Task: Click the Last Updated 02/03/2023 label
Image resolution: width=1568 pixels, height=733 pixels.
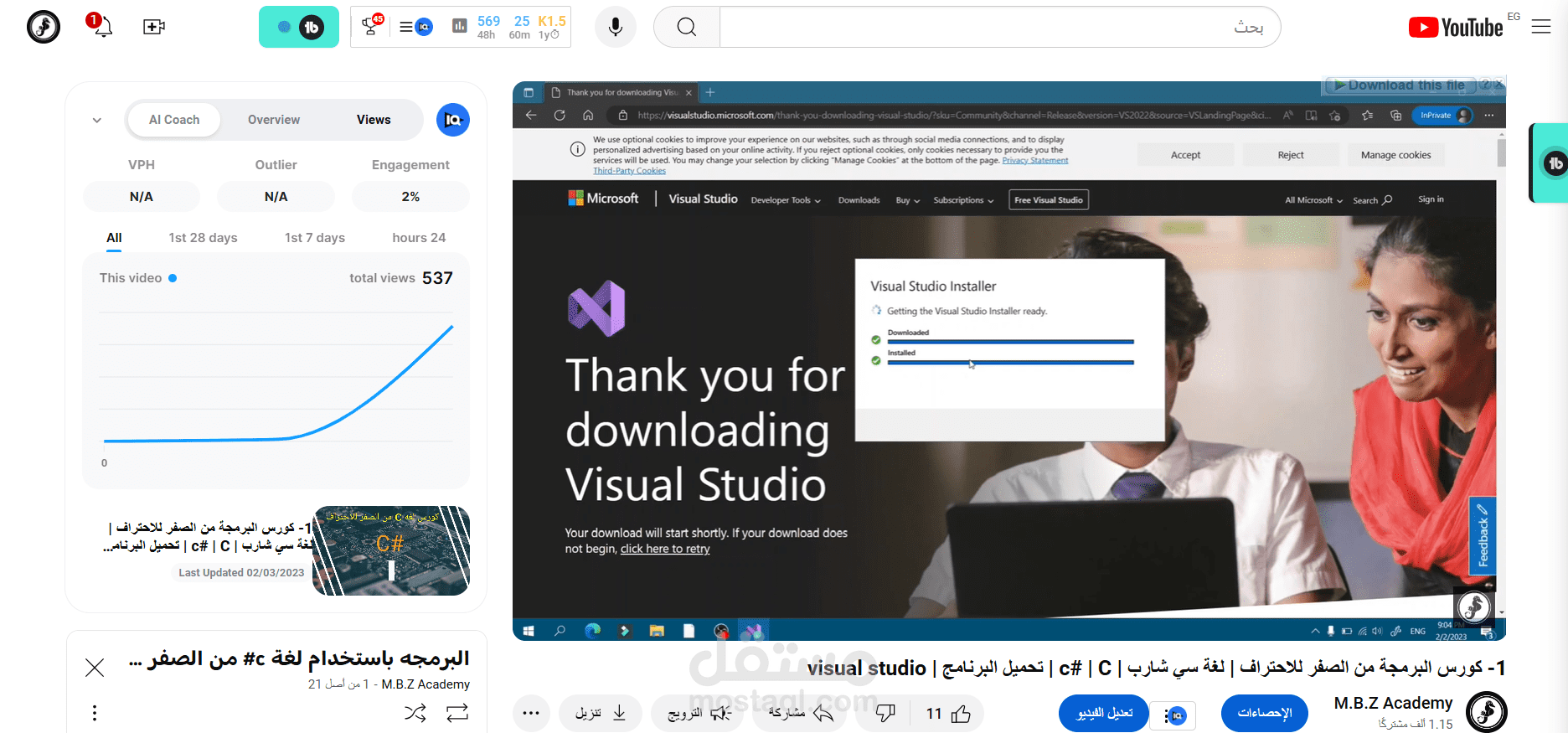Action: pos(241,573)
